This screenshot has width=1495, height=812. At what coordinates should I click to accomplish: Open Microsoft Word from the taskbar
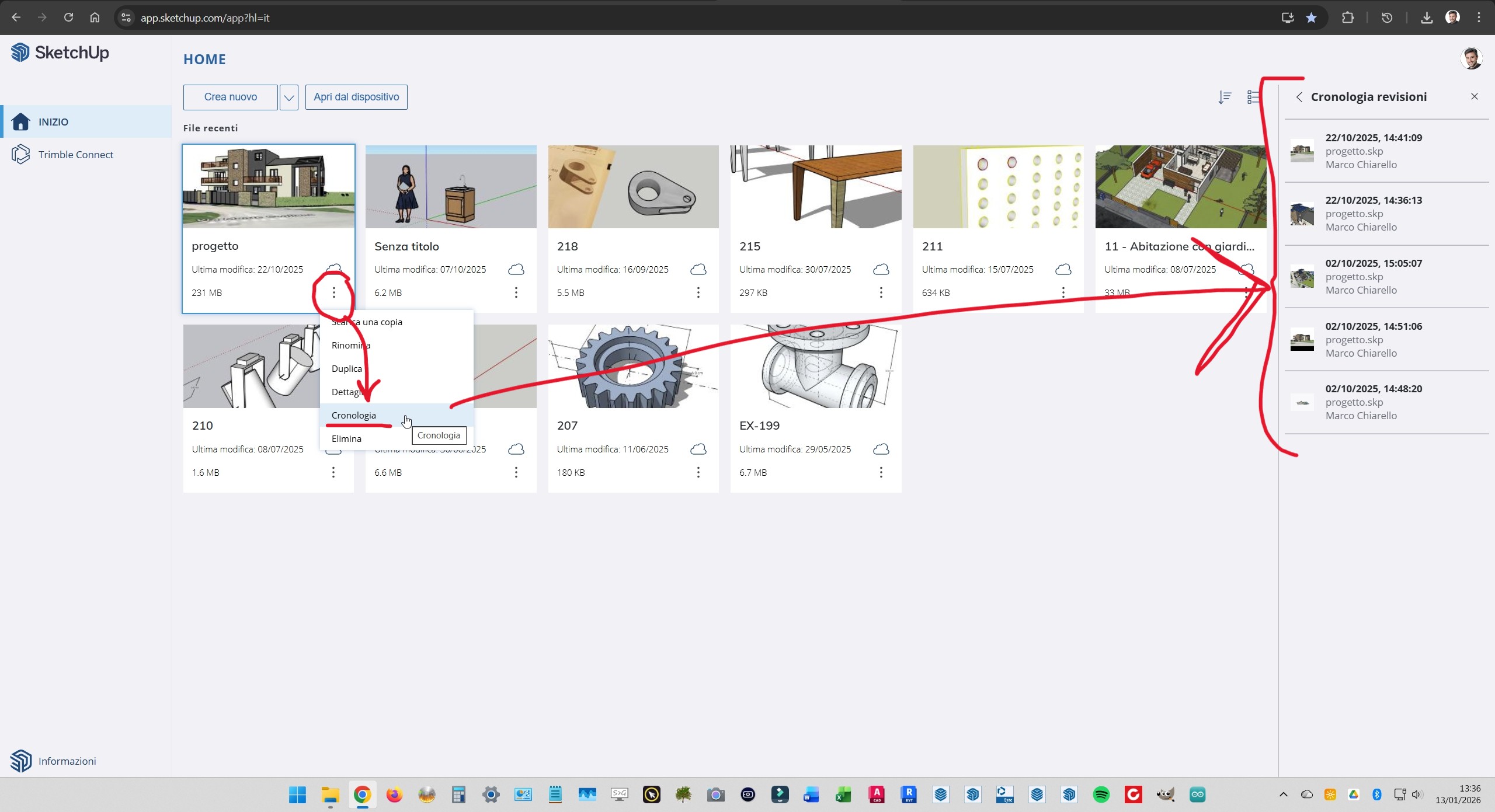point(810,794)
